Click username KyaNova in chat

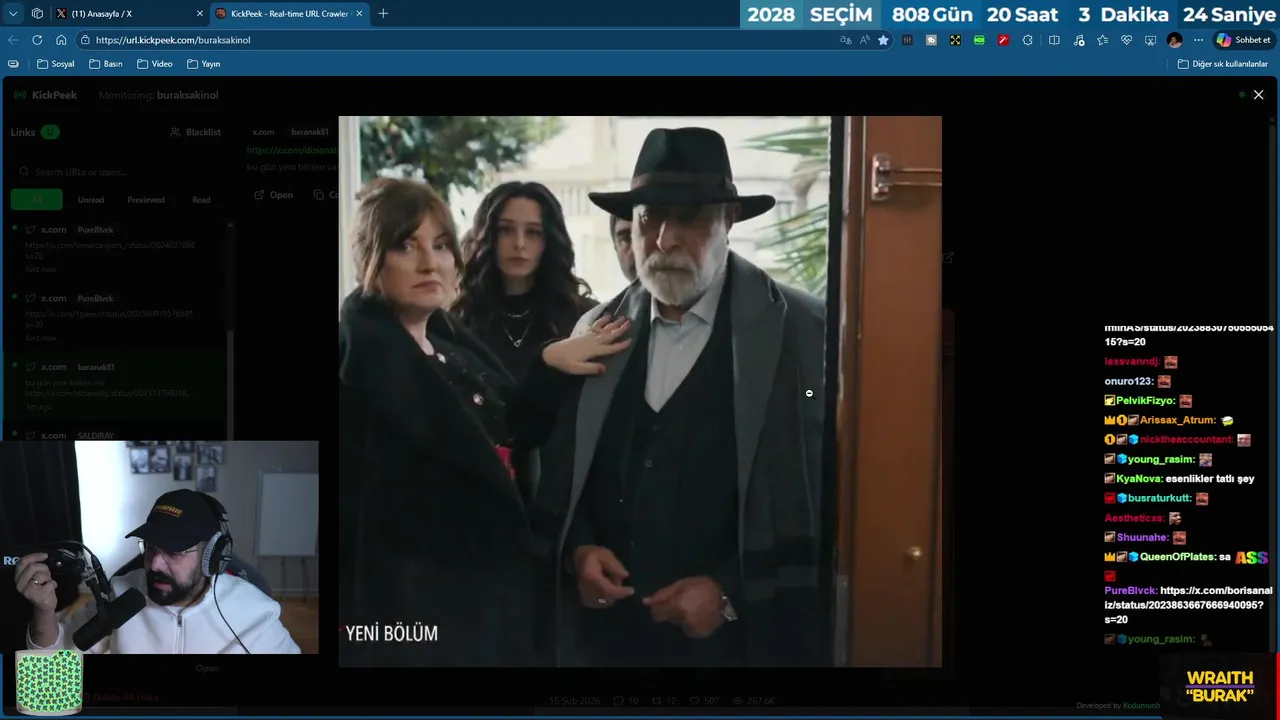pos(1138,479)
